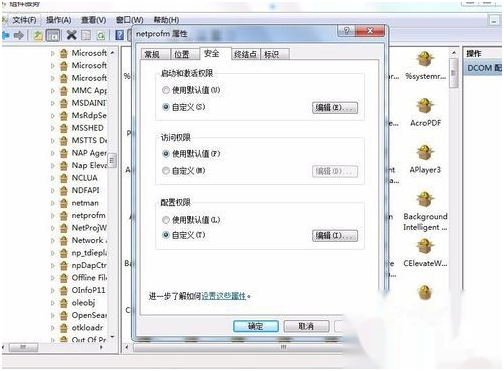Image resolution: width=504 pixels, height=371 pixels.
Task: Click the forward arrow toolbar icon
Action: pyautogui.click(x=19, y=35)
